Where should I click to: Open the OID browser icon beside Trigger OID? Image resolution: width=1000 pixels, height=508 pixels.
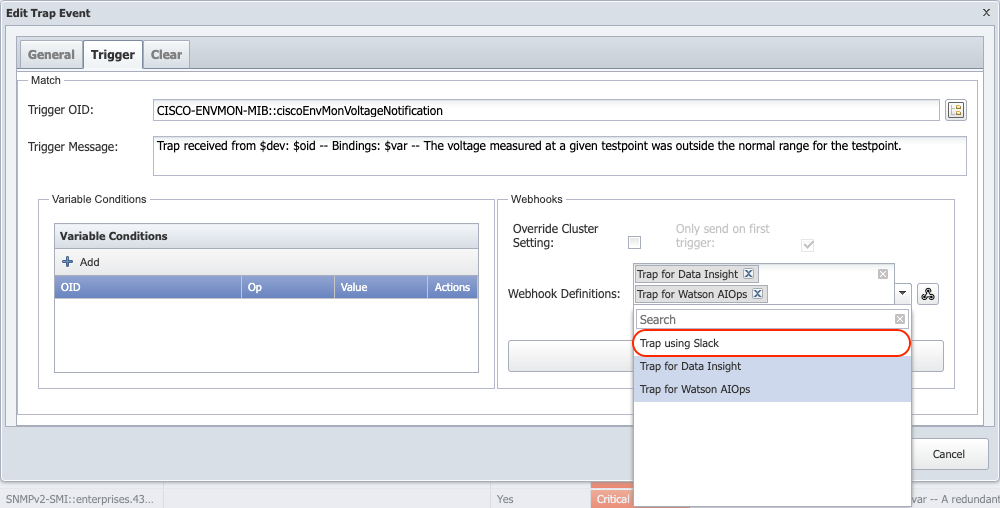pos(955,110)
